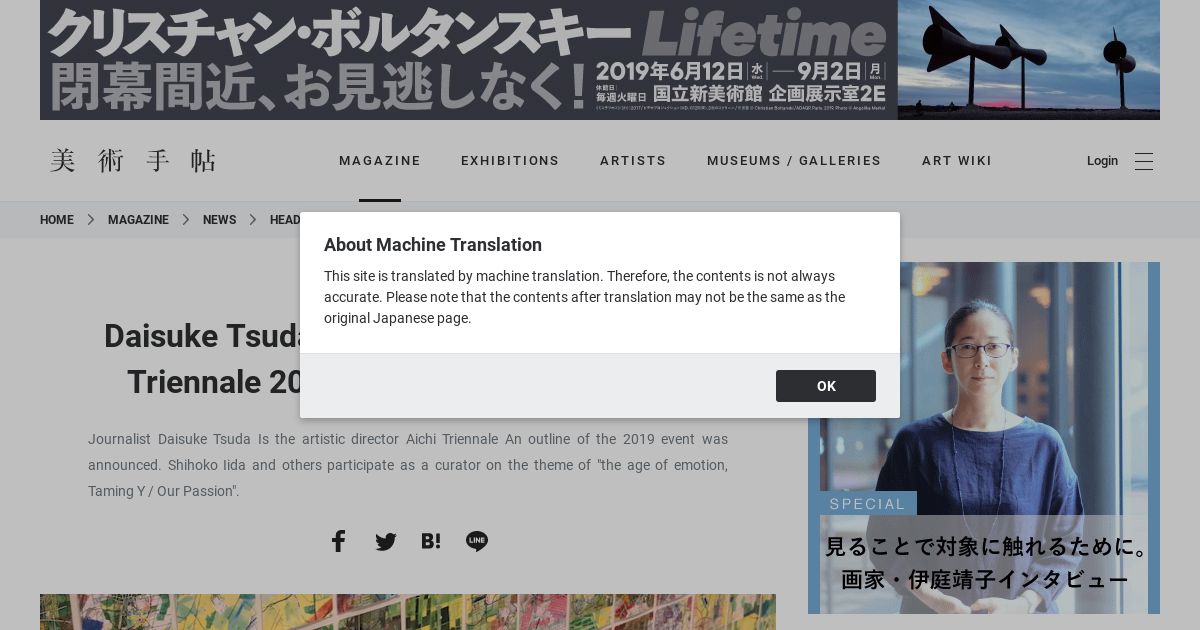Image resolution: width=1200 pixels, height=630 pixels.
Task: Open the MAGAZINE menu item
Action: click(x=380, y=161)
